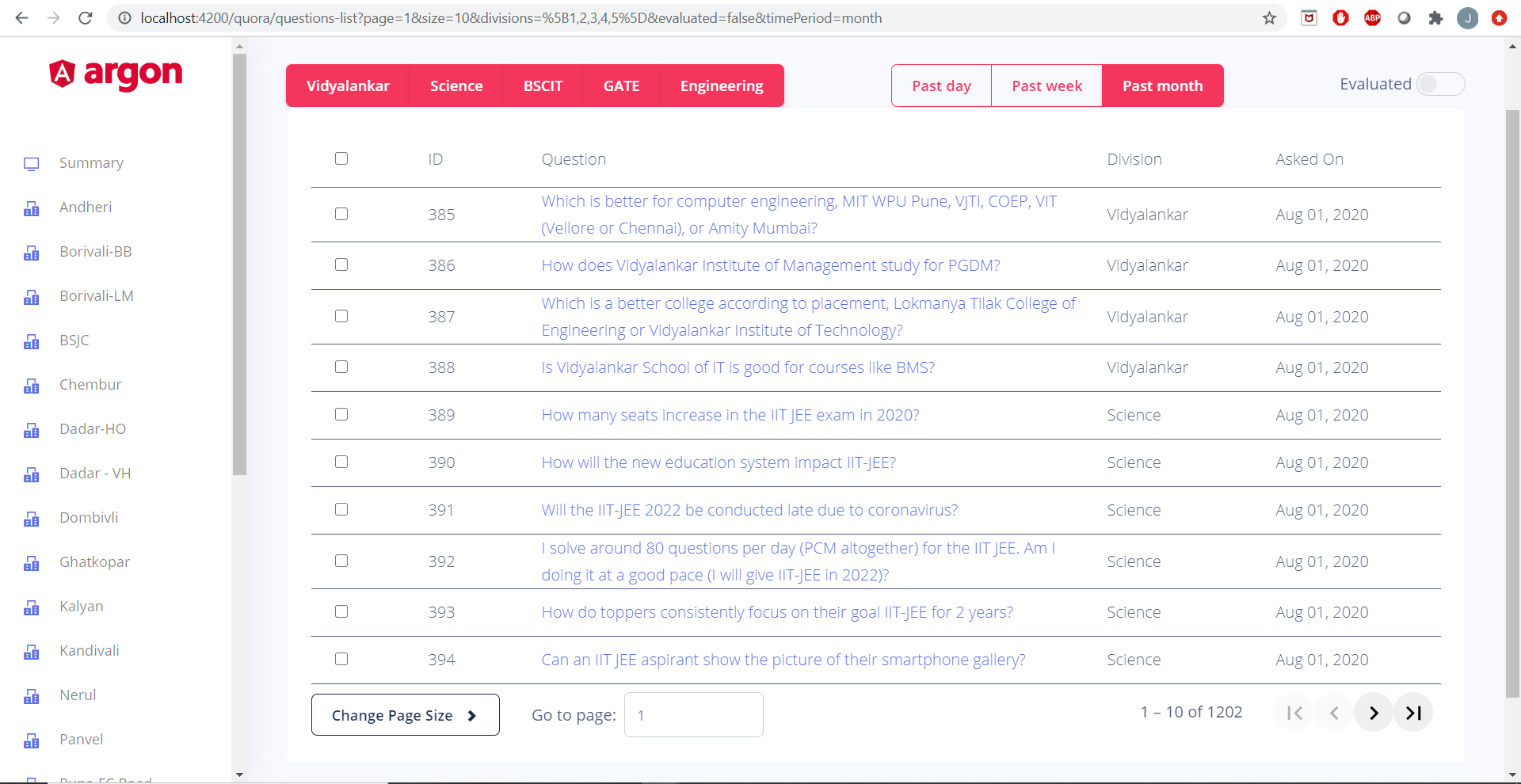The image size is (1521, 784).
Task: Select the Vidyalankar division filter
Action: 348,86
